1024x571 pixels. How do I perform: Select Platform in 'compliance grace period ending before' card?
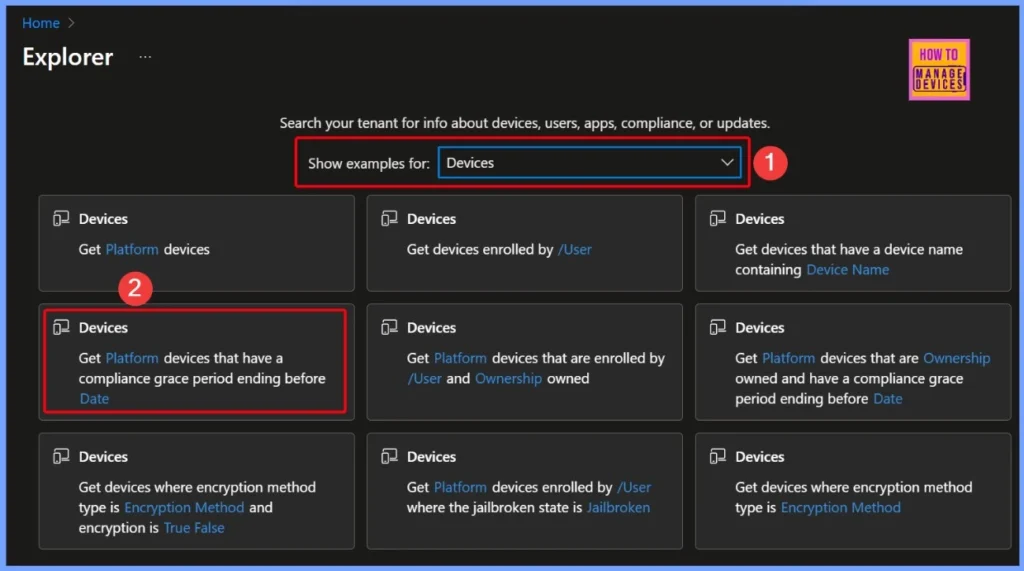[x=132, y=358]
